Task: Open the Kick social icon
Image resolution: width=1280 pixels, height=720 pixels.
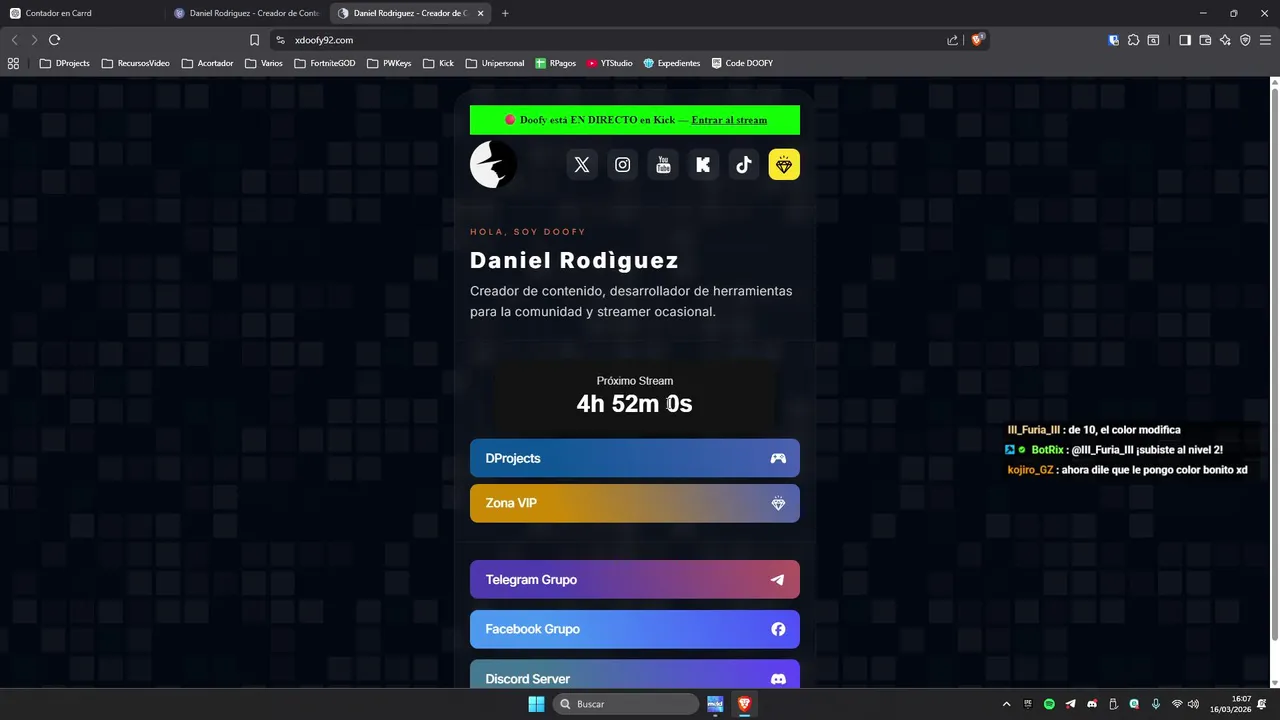Action: [x=703, y=165]
